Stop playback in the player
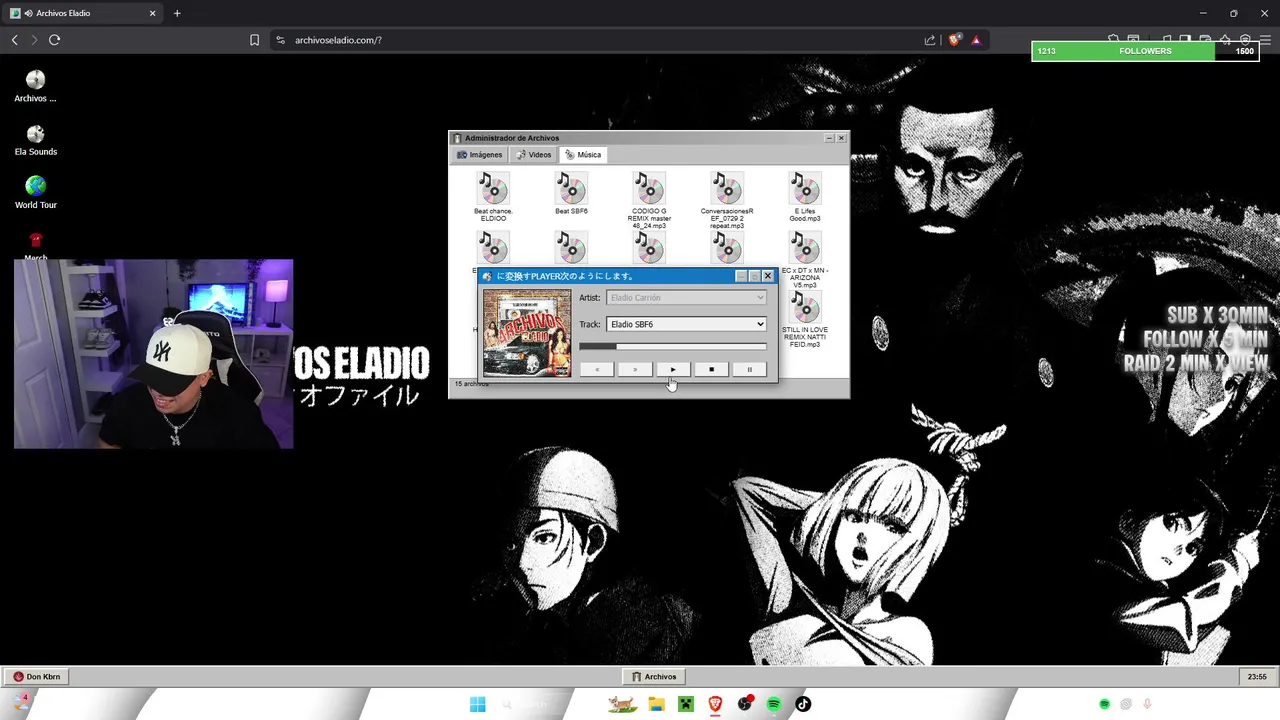 point(711,369)
